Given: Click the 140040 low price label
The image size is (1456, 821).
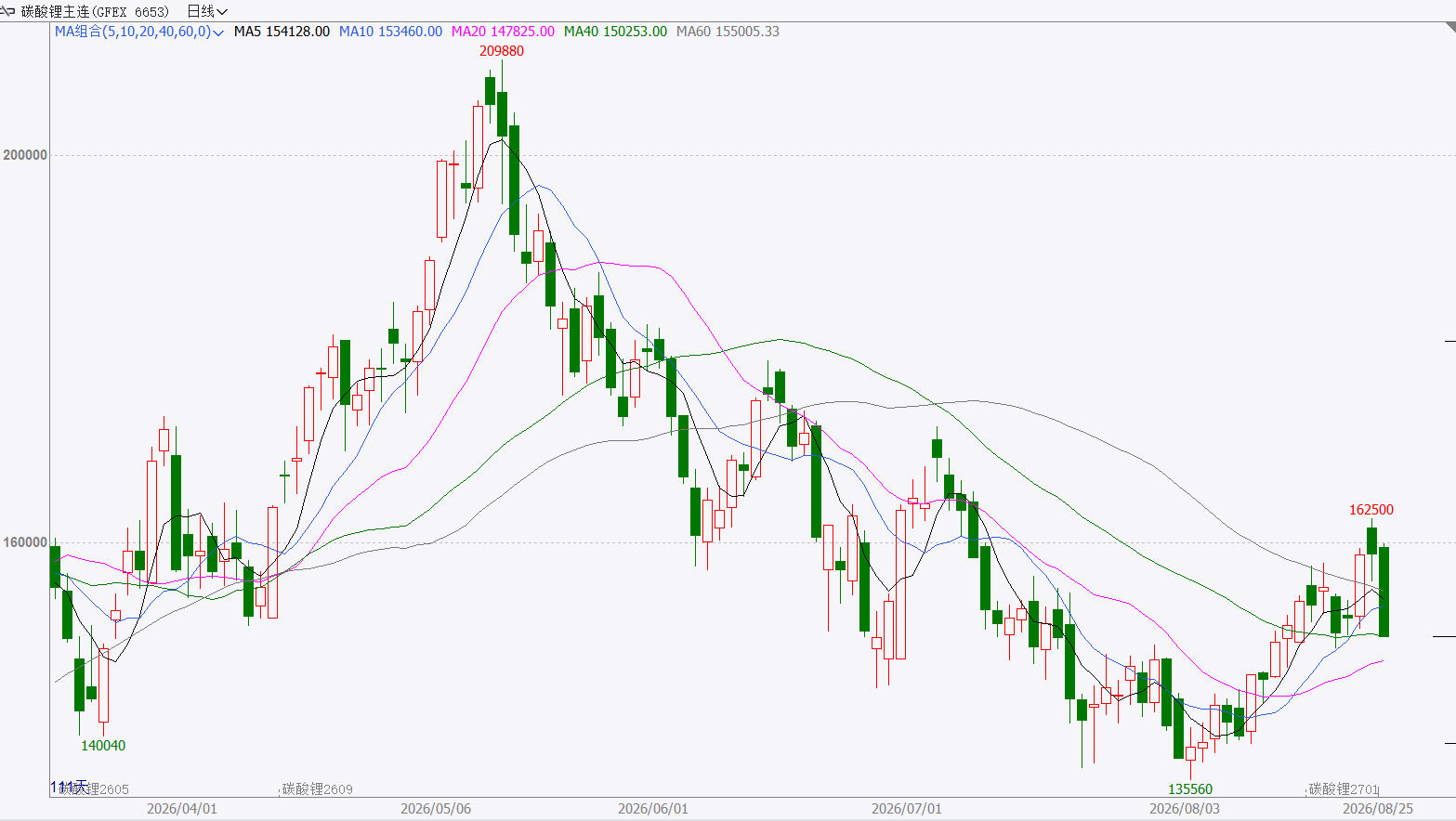Looking at the screenshot, I should (x=103, y=746).
